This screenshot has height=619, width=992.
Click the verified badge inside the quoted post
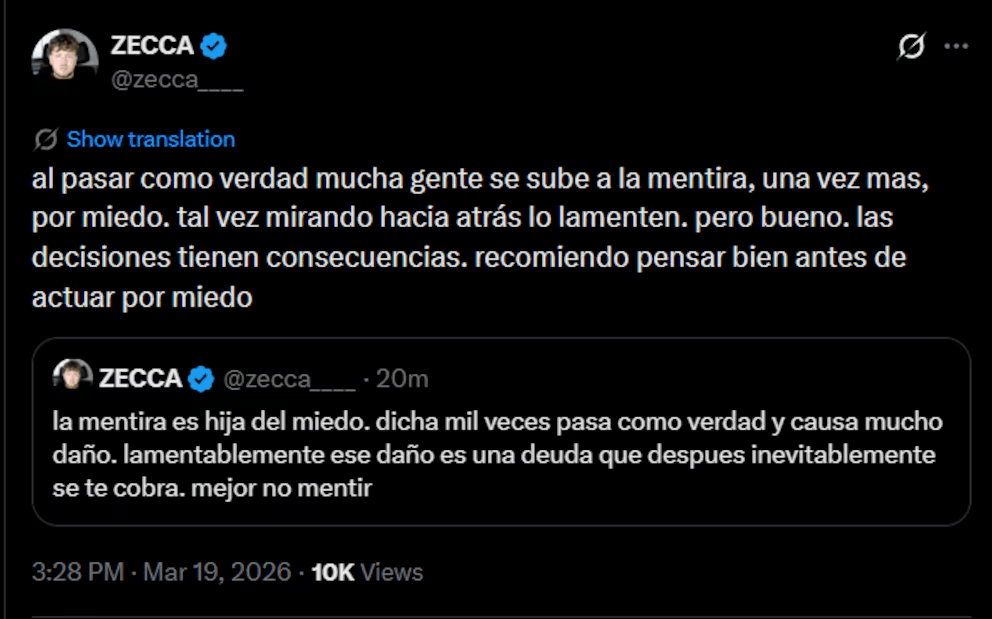click(x=202, y=379)
